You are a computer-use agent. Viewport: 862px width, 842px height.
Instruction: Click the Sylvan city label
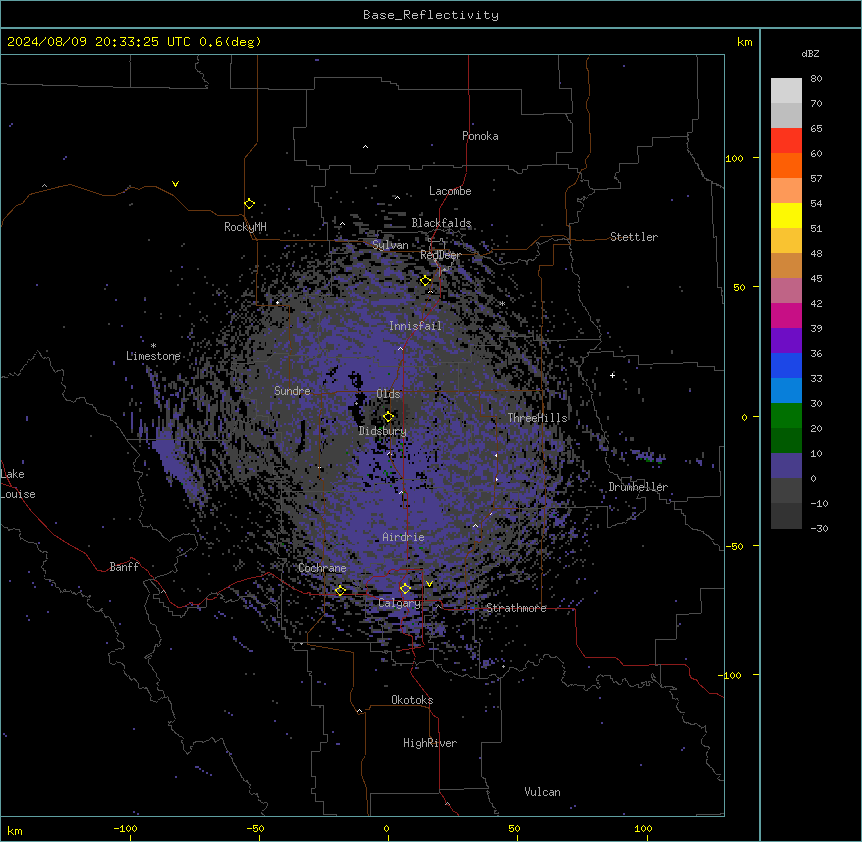390,245
